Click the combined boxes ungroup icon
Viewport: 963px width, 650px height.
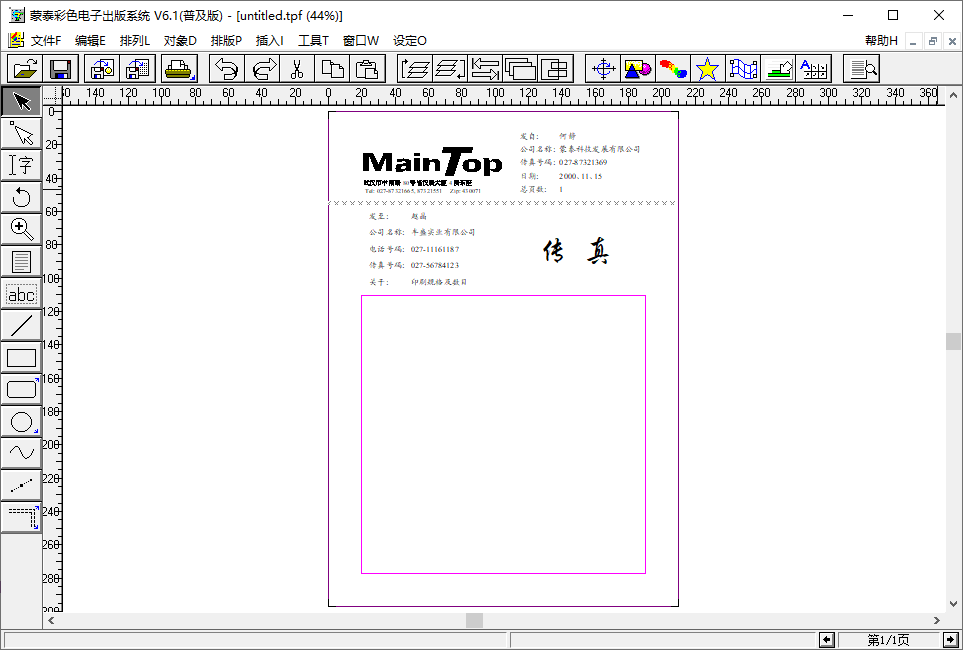(555, 69)
